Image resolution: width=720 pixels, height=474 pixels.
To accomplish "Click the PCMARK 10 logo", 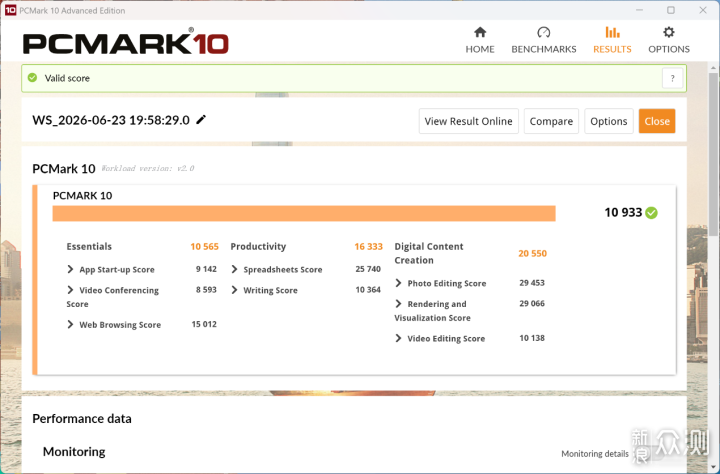I will pyautogui.click(x=126, y=41).
